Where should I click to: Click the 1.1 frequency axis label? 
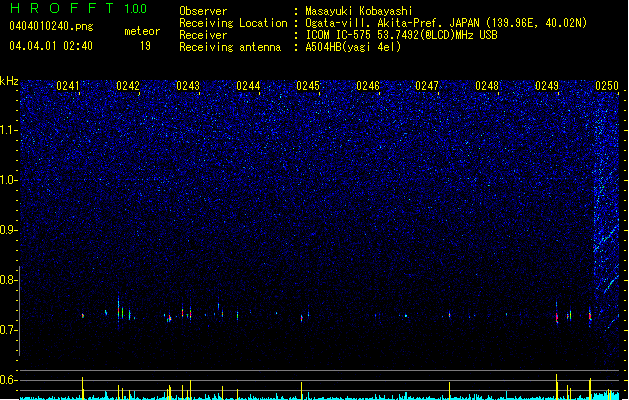(8, 130)
